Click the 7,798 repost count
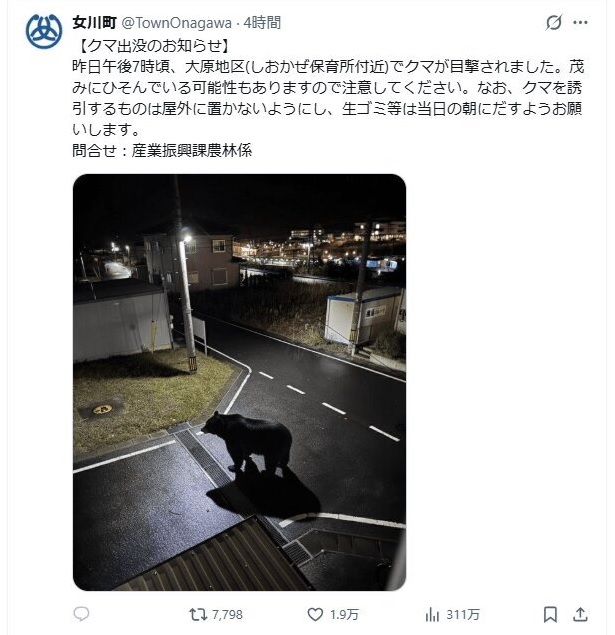The height and width of the screenshot is (635, 615). (228, 615)
